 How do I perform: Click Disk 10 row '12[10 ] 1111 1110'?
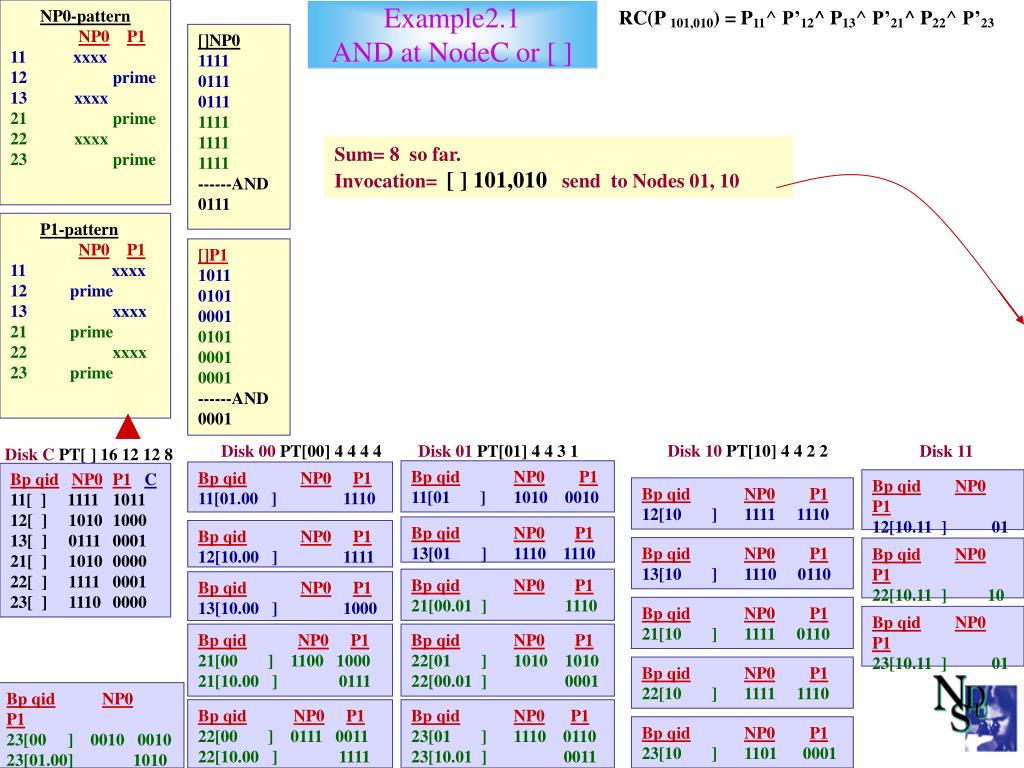tap(736, 515)
